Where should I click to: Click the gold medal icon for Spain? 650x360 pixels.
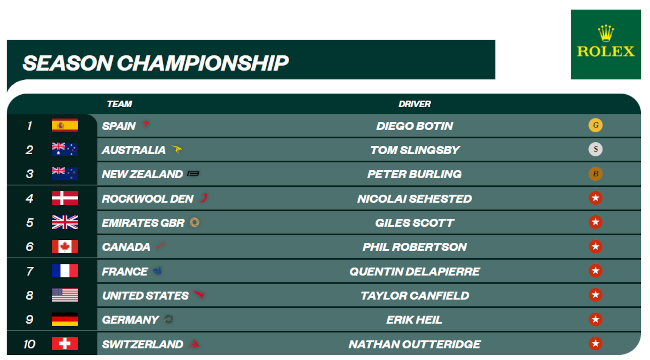tap(595, 125)
